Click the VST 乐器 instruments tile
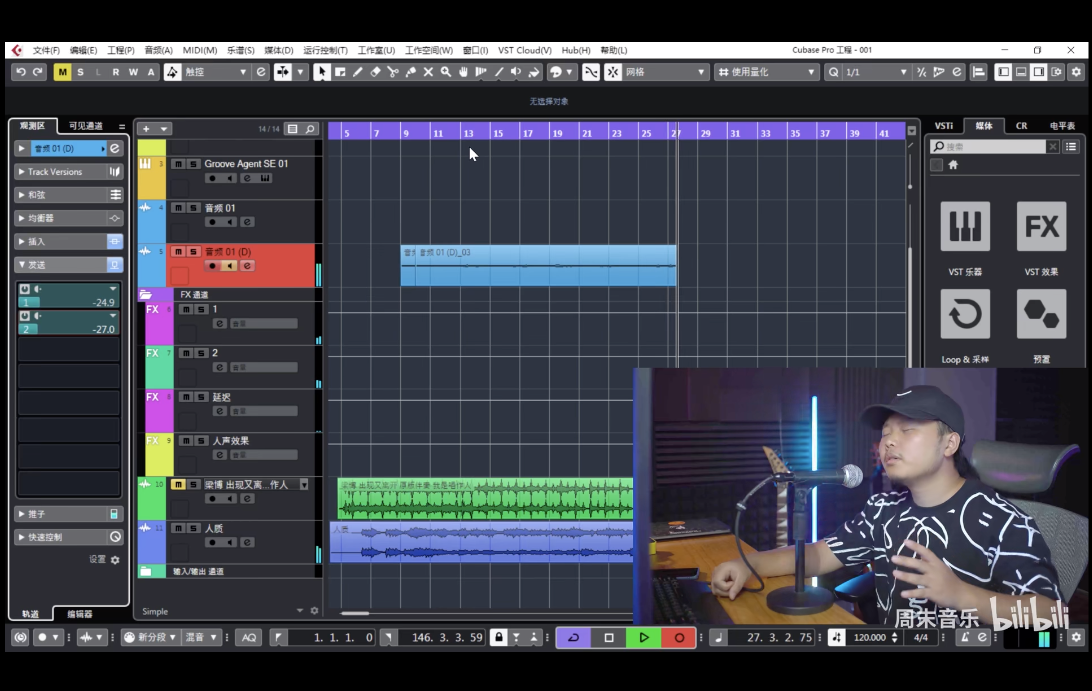1092x691 pixels. point(965,226)
